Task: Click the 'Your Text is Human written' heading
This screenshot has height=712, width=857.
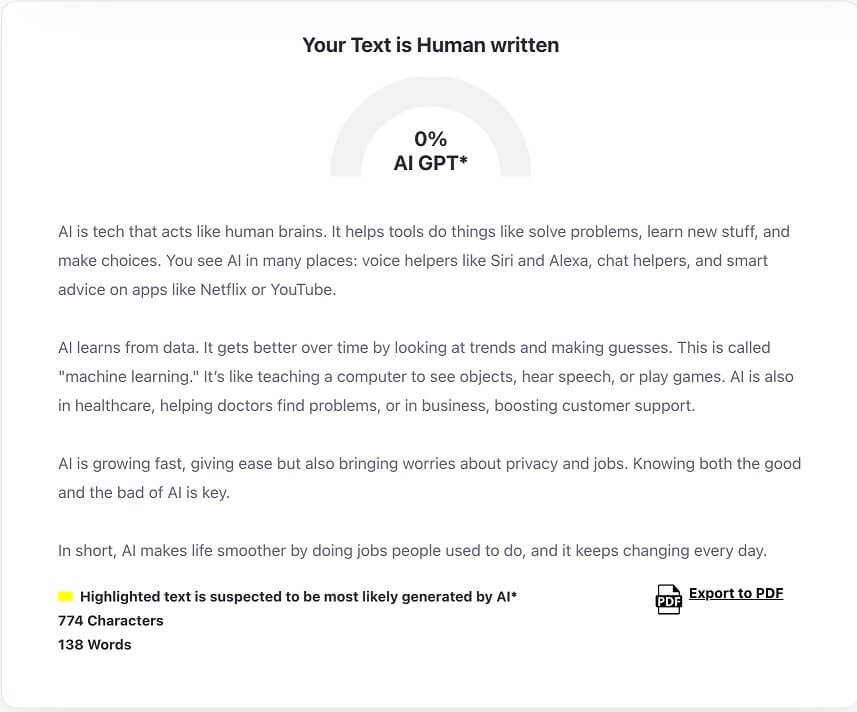Action: tap(430, 45)
